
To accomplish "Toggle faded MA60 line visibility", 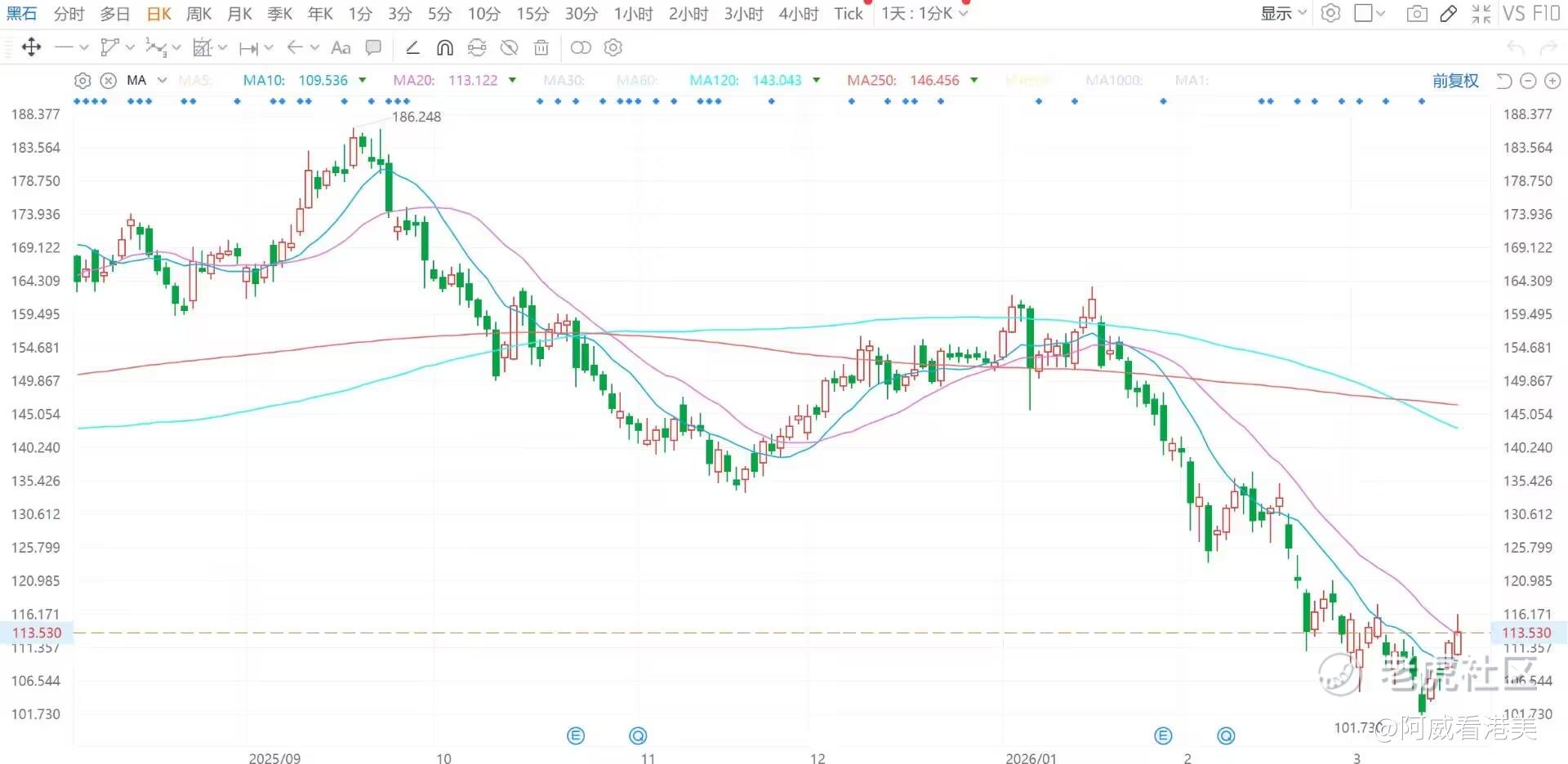I will pos(636,81).
